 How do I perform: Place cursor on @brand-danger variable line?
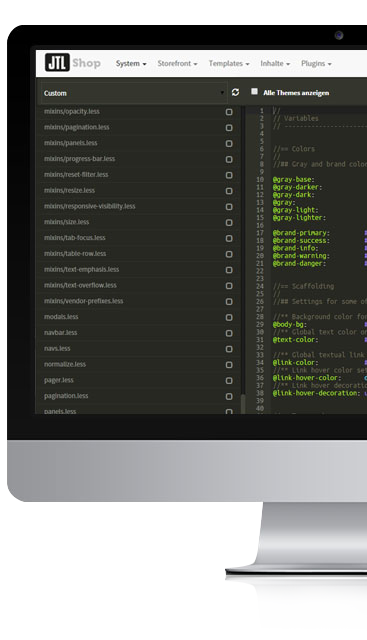(x=299, y=264)
